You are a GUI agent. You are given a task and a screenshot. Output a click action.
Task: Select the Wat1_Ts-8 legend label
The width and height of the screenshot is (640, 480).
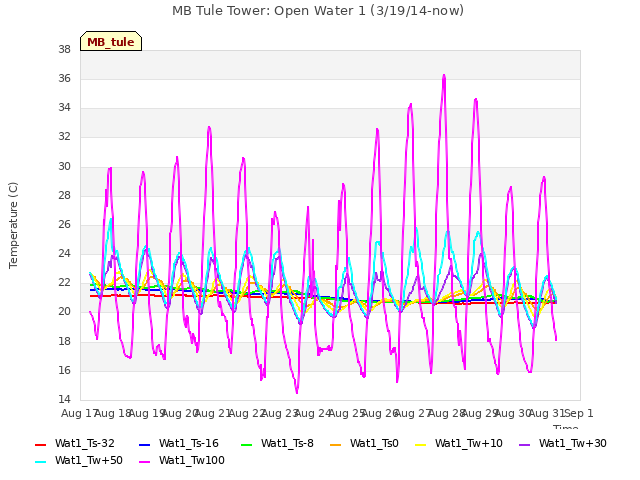(x=287, y=443)
